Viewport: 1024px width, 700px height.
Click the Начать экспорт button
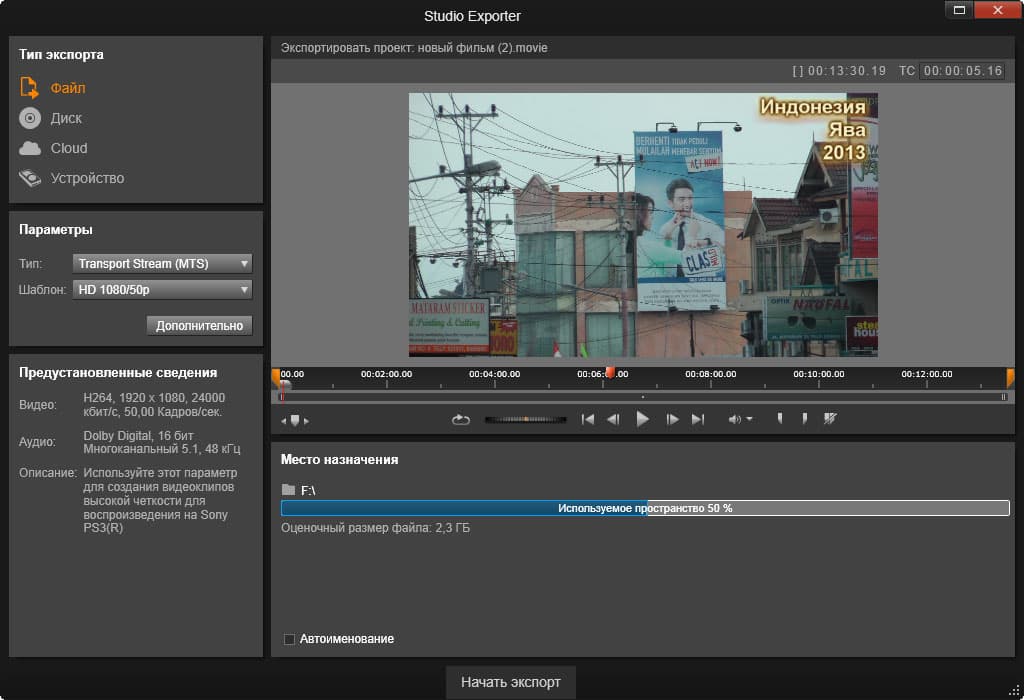click(510, 682)
